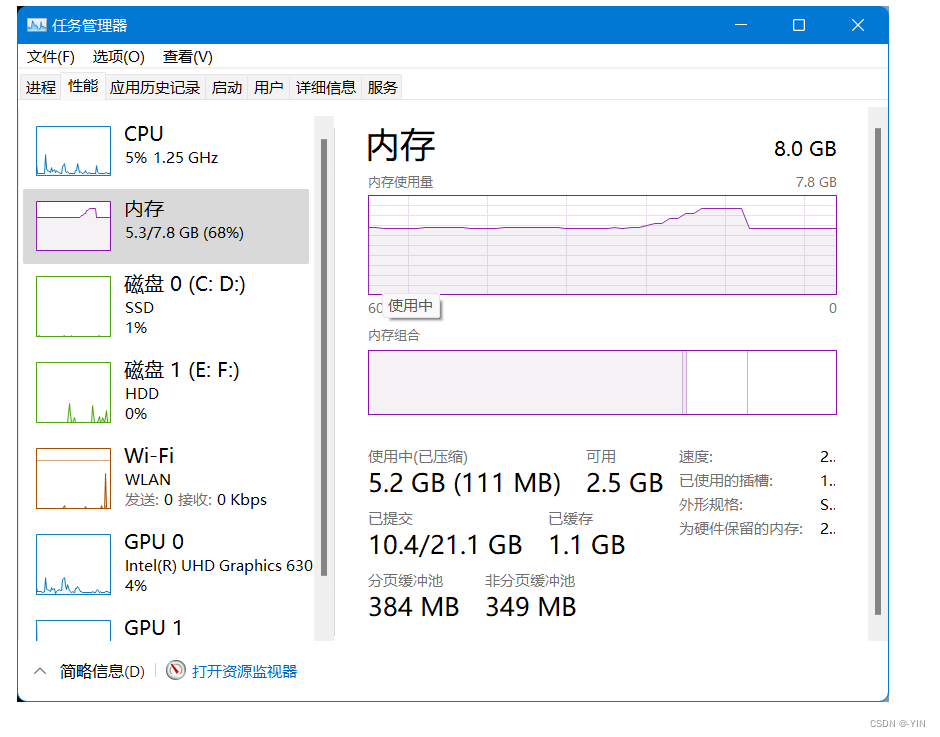Click the 为硬件保留的内存: label
Image resolution: width=940 pixels, height=737 pixels.
(x=740, y=529)
